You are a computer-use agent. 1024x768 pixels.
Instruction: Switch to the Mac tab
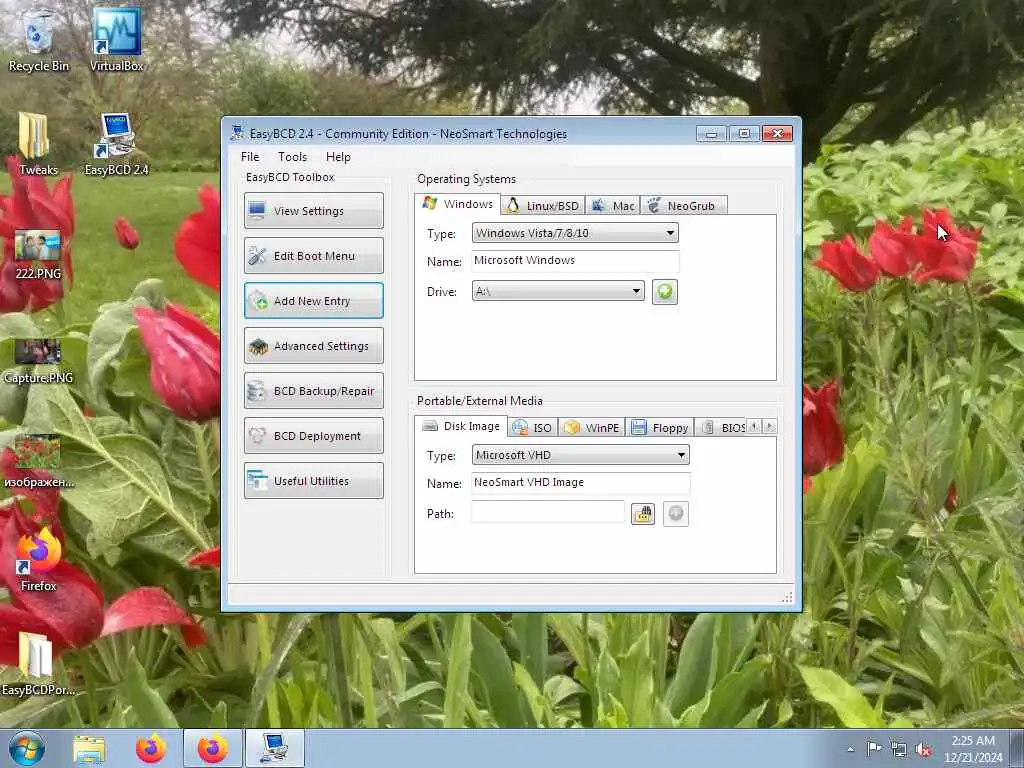click(x=613, y=206)
